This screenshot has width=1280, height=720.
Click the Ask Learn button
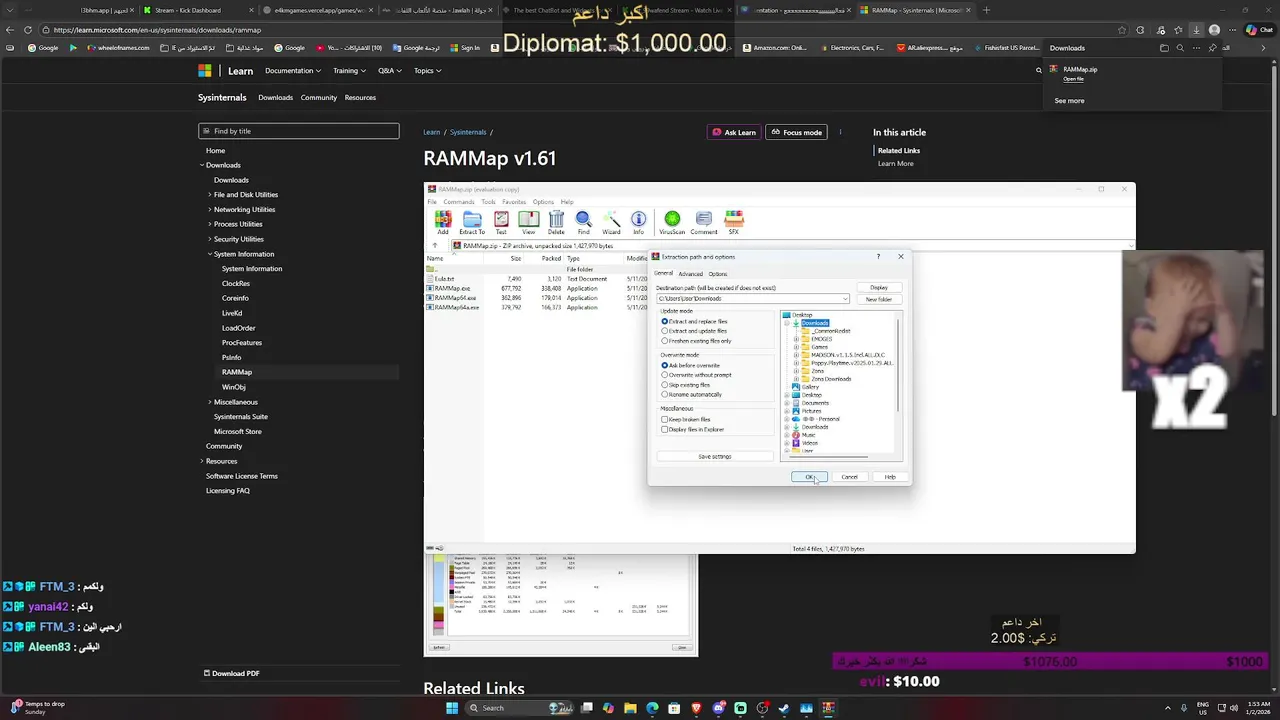[733, 132]
